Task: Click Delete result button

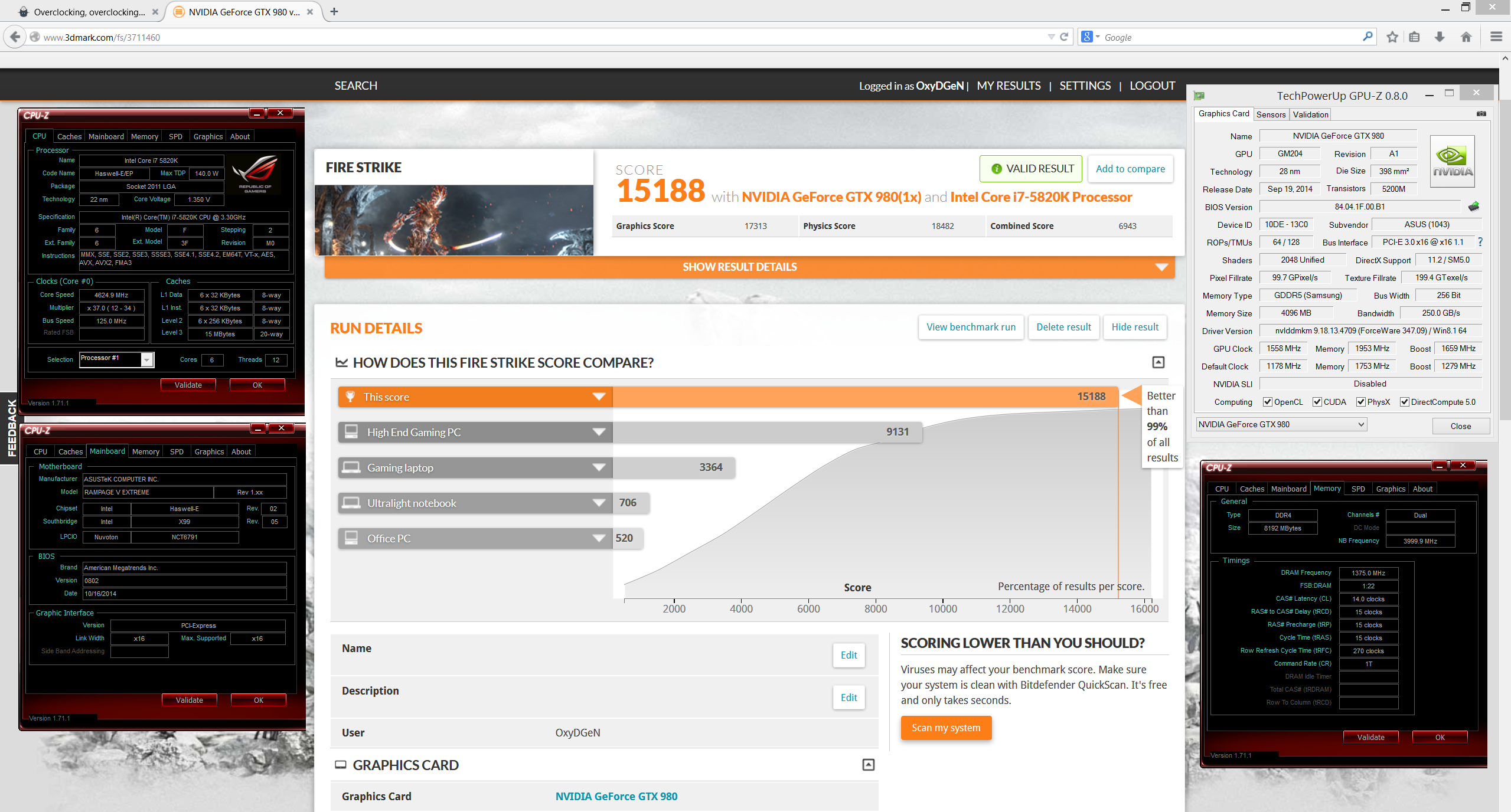Action: tap(1063, 327)
